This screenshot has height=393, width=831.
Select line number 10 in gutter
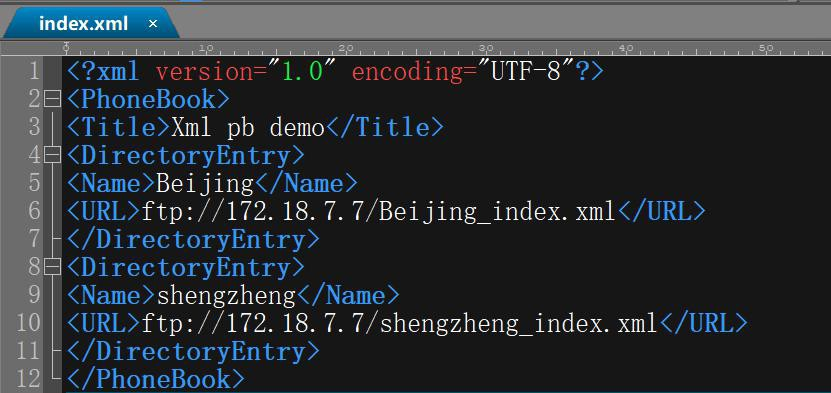click(x=28, y=323)
